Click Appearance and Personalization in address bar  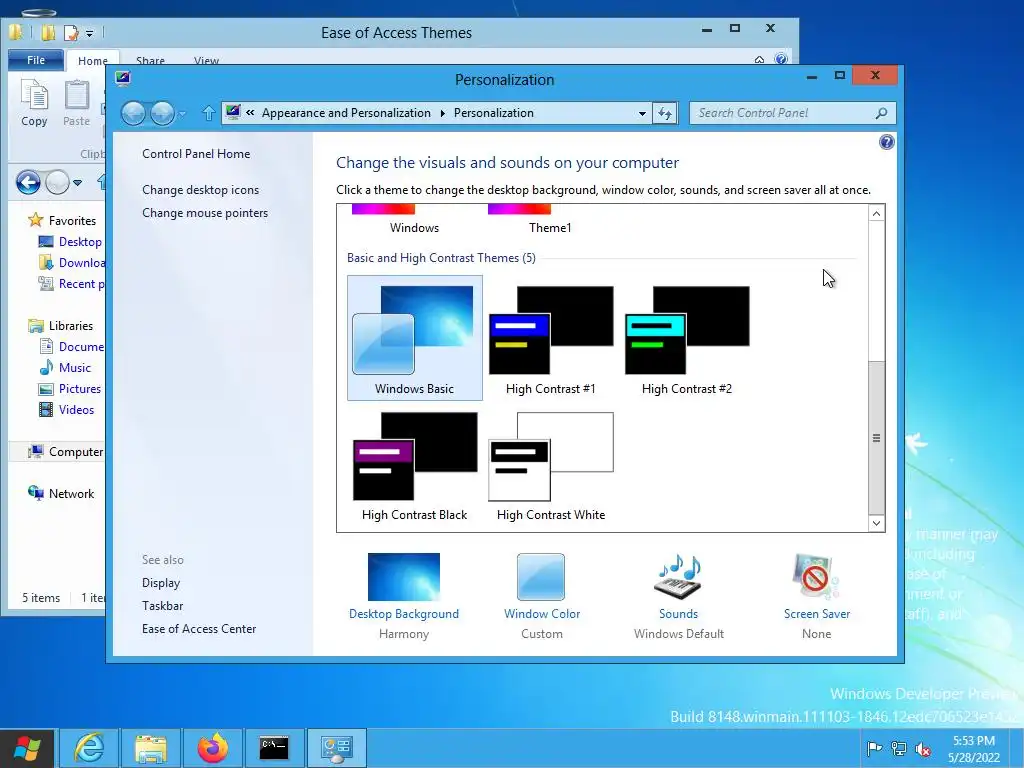pyautogui.click(x=346, y=113)
